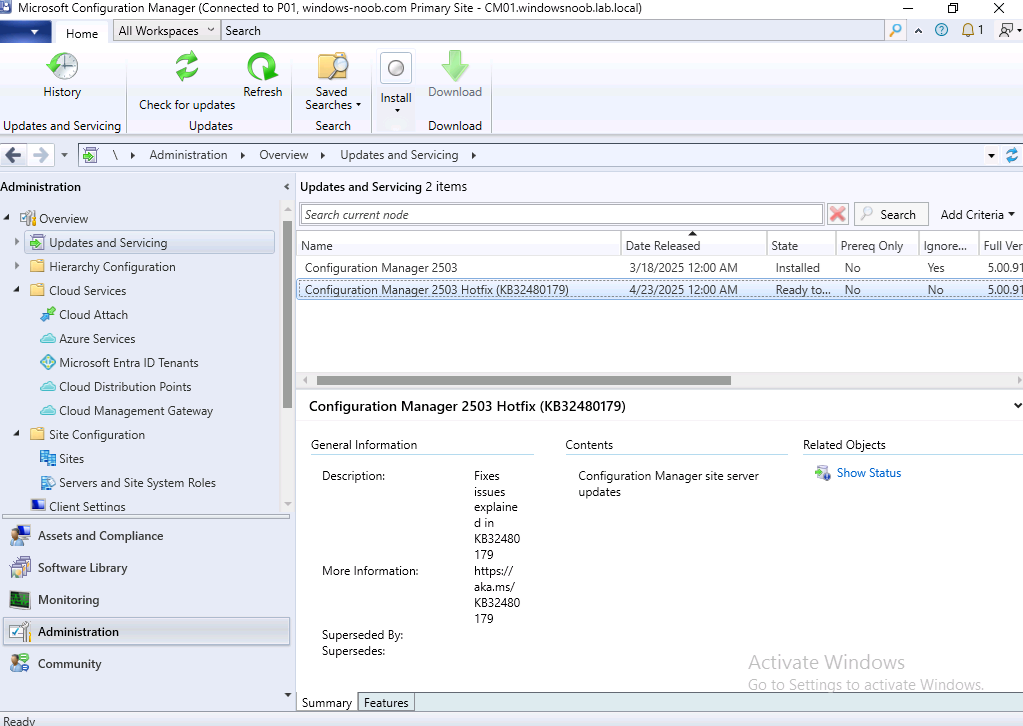Open notifications bell icon
Viewport: 1023px width, 726px height.
968,30
